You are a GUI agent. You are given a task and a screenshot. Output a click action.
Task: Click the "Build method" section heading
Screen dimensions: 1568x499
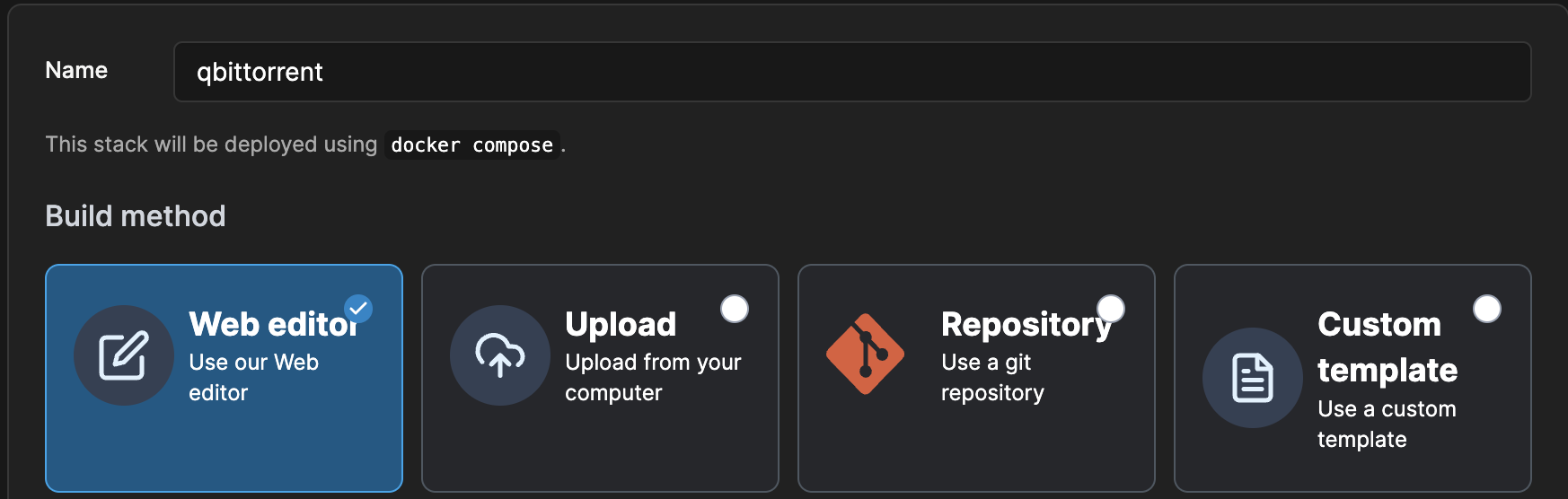pos(136,216)
